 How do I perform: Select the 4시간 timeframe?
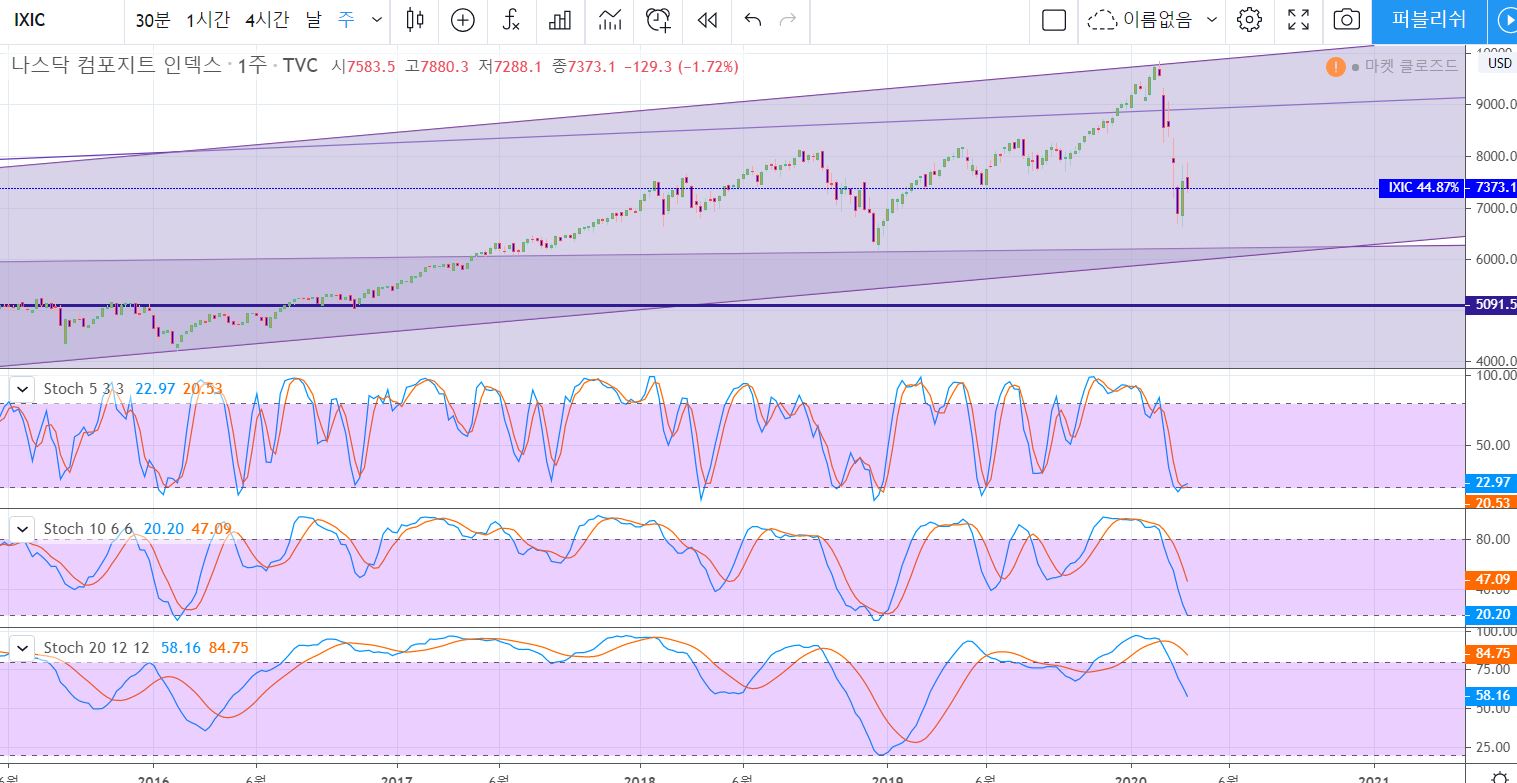pos(266,19)
